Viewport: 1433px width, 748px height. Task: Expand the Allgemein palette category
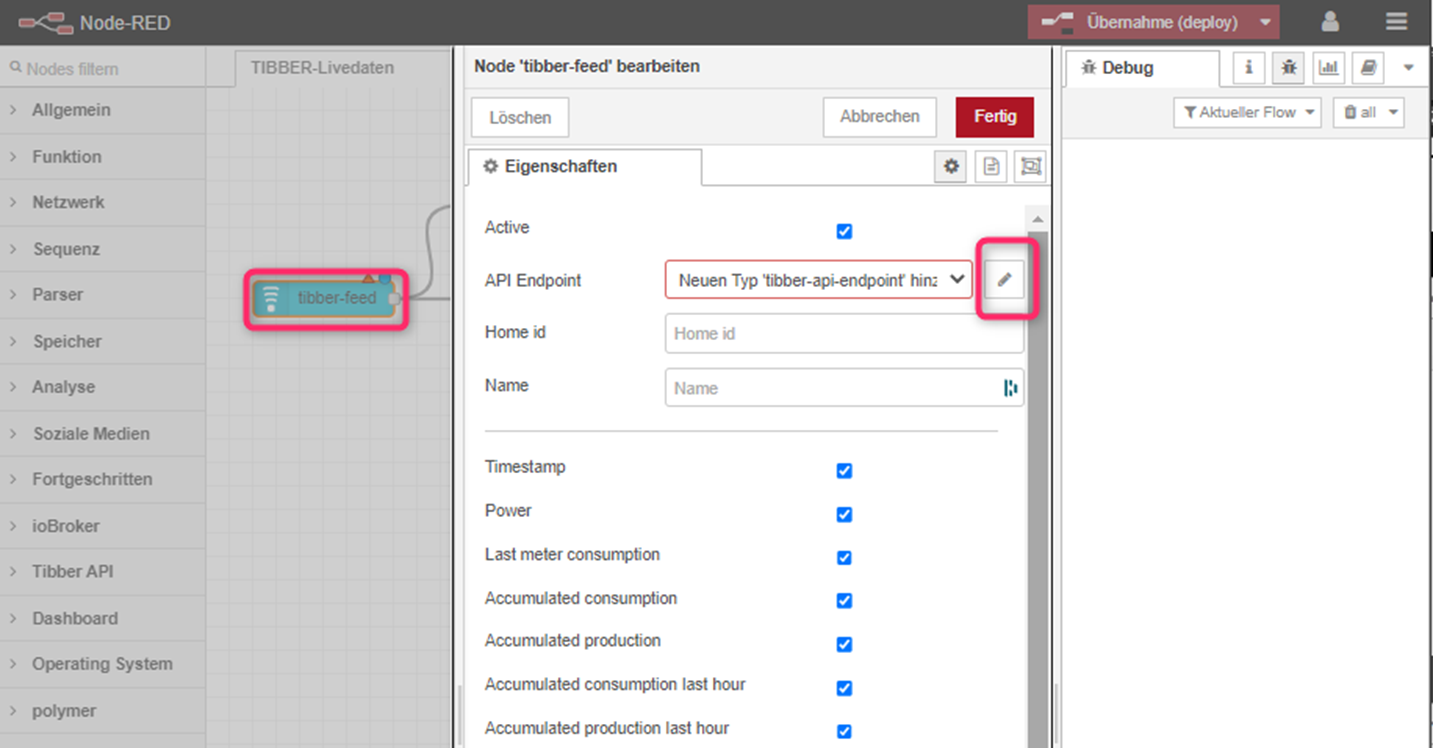[102, 110]
